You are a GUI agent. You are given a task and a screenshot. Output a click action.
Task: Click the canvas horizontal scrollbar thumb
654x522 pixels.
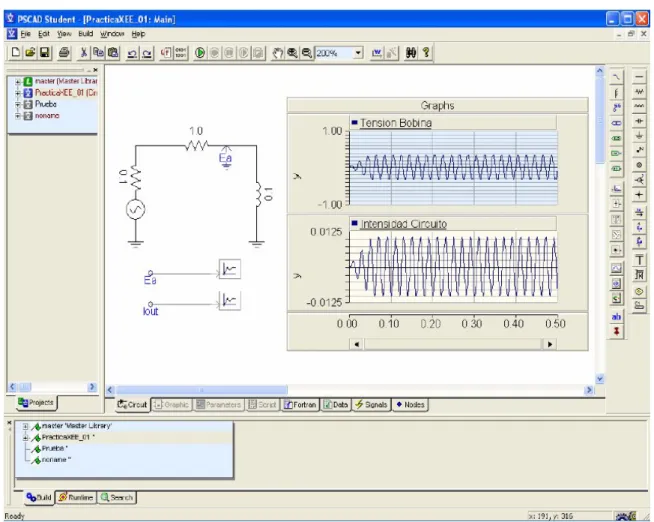tap(201, 390)
